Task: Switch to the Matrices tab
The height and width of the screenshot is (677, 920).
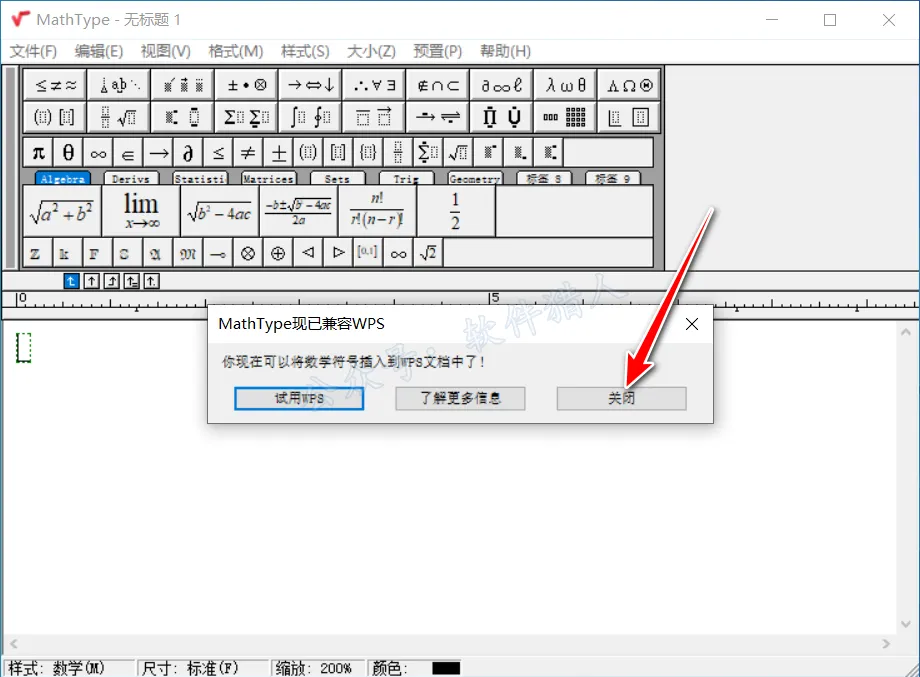Action: (x=269, y=178)
